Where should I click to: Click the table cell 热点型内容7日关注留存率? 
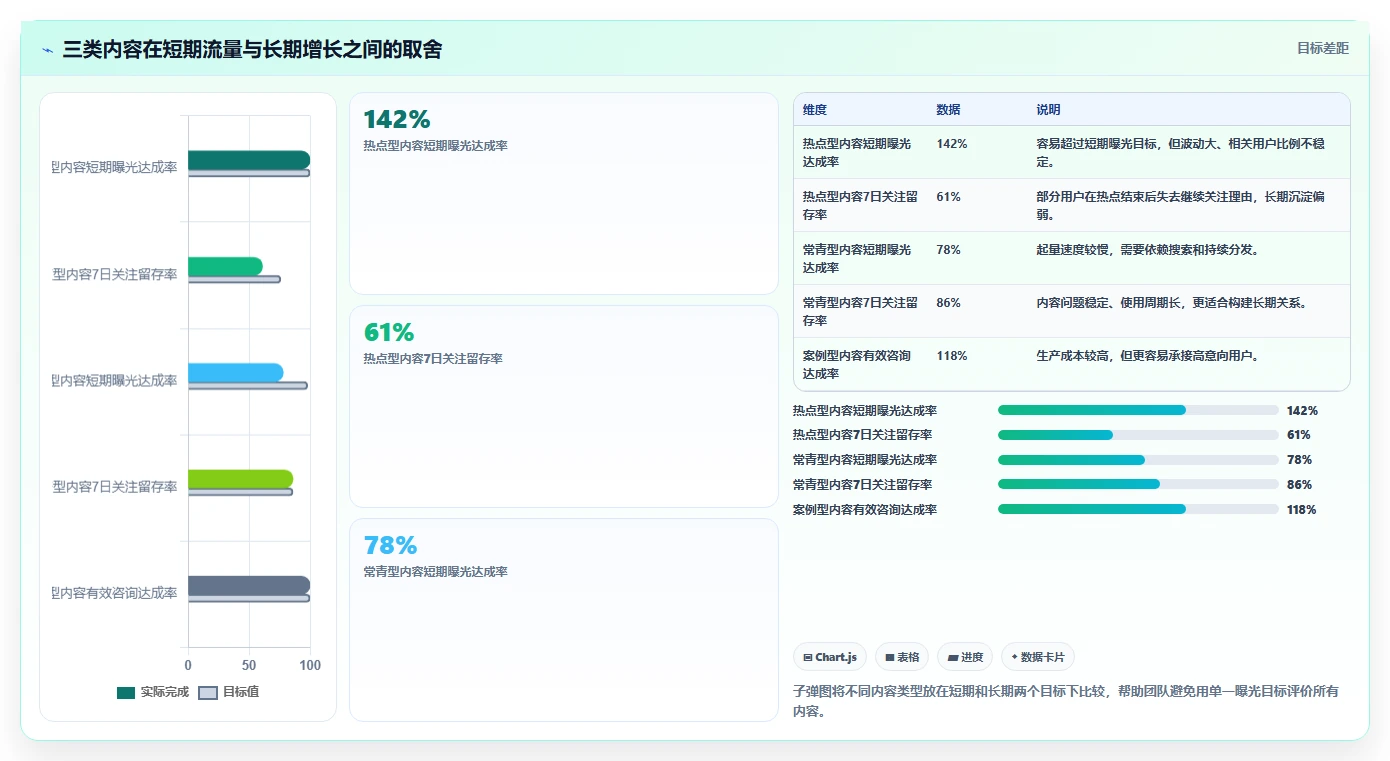click(860, 206)
